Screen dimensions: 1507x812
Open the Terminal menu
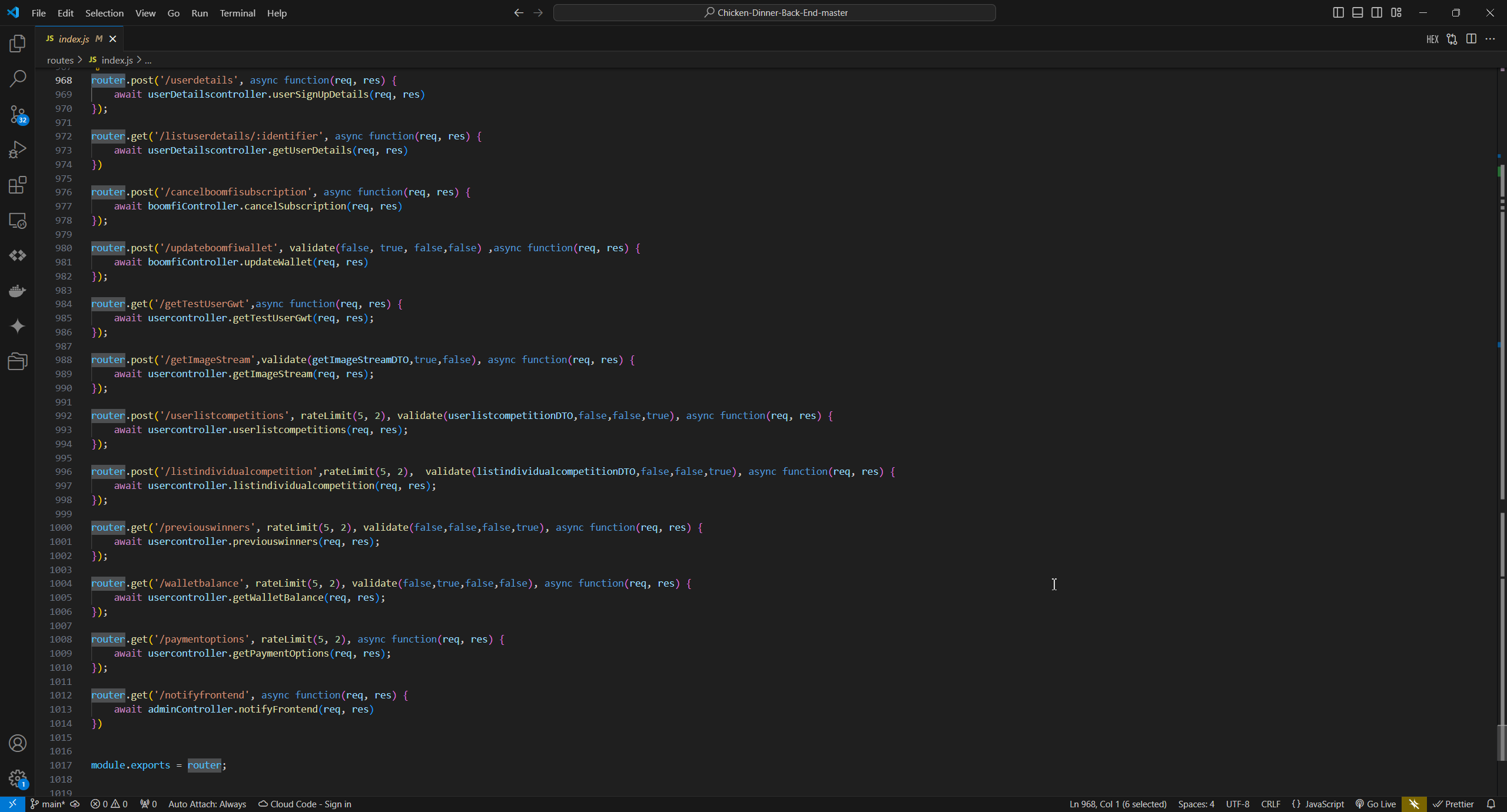pyautogui.click(x=237, y=13)
